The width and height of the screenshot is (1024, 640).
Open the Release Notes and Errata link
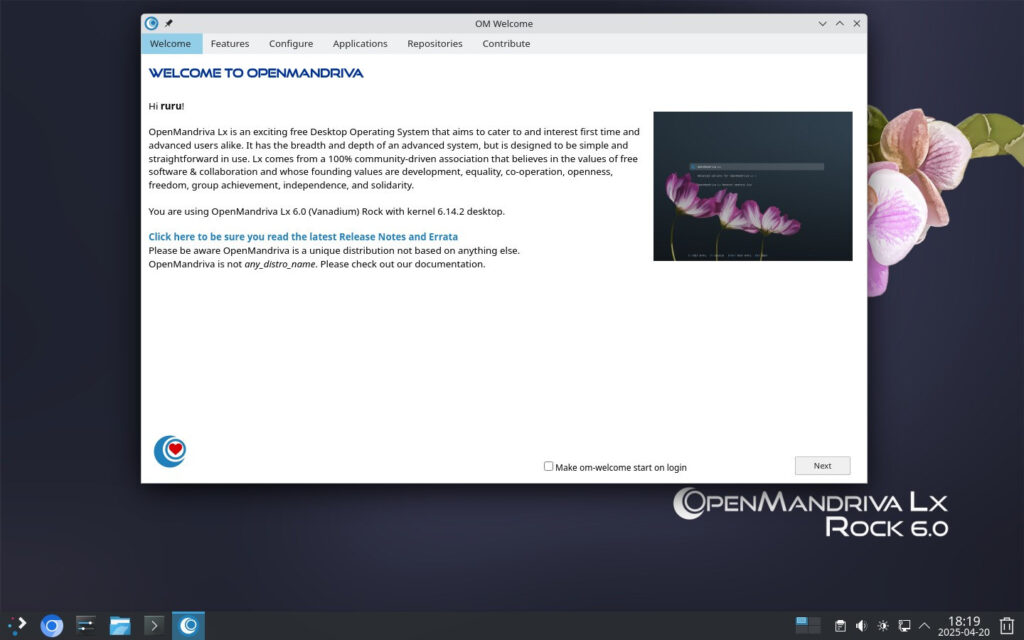click(303, 236)
